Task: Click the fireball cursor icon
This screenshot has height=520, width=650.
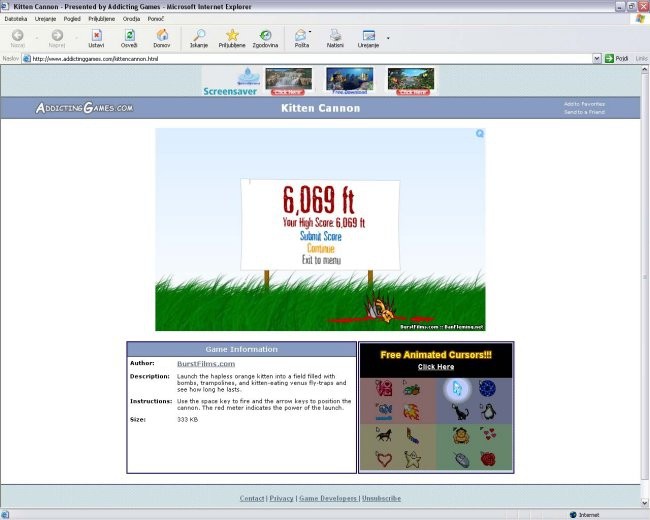Action: pos(412,412)
